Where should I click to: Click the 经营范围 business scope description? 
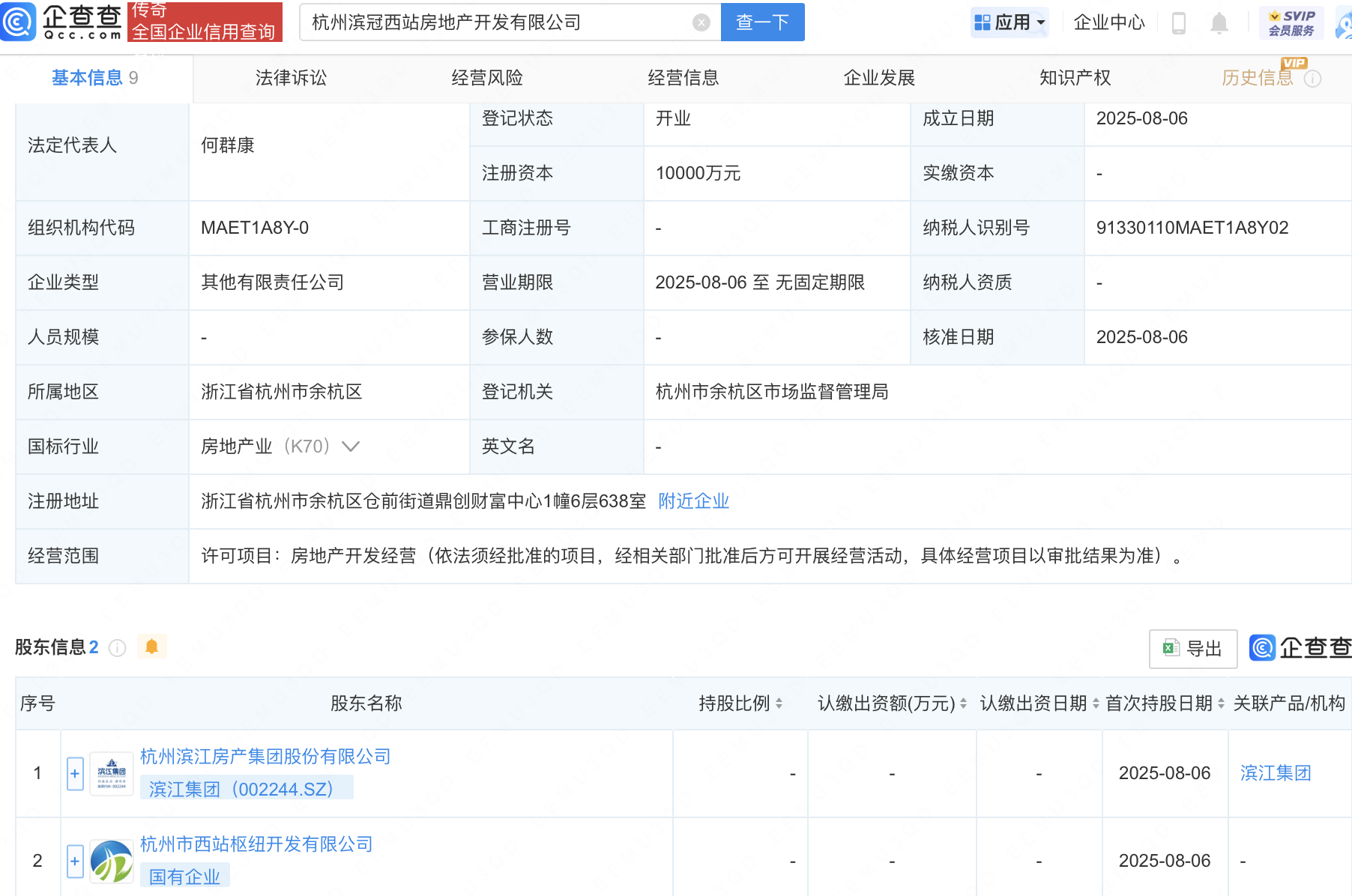[692, 556]
